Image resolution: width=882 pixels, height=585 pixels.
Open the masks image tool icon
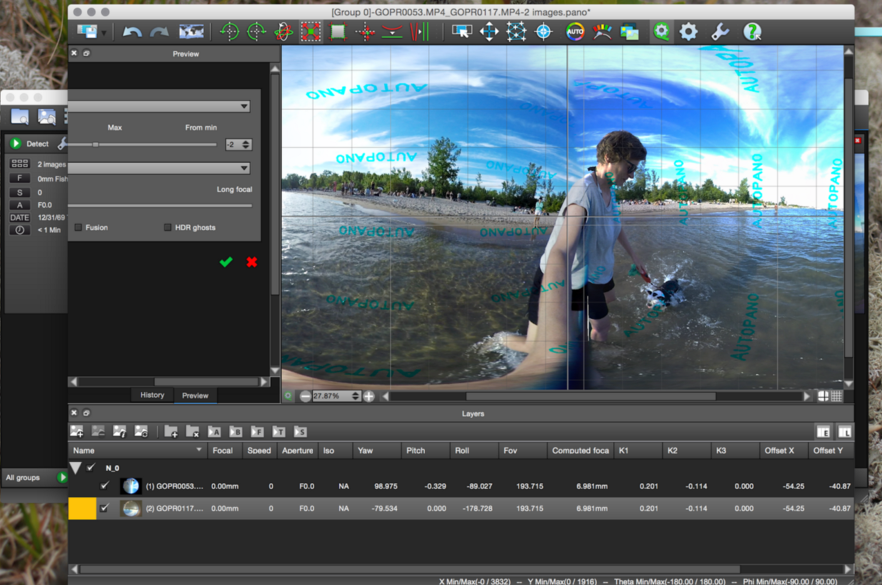[x=629, y=32]
